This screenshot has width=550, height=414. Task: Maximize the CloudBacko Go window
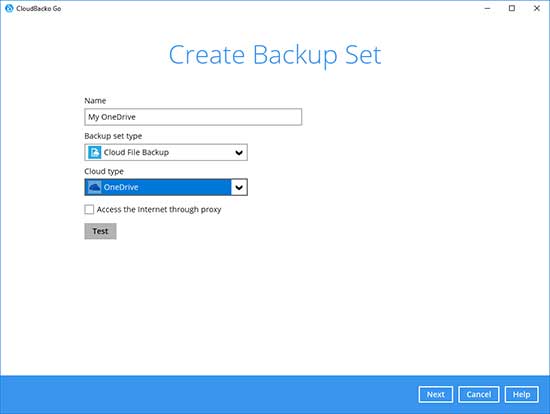[512, 8]
